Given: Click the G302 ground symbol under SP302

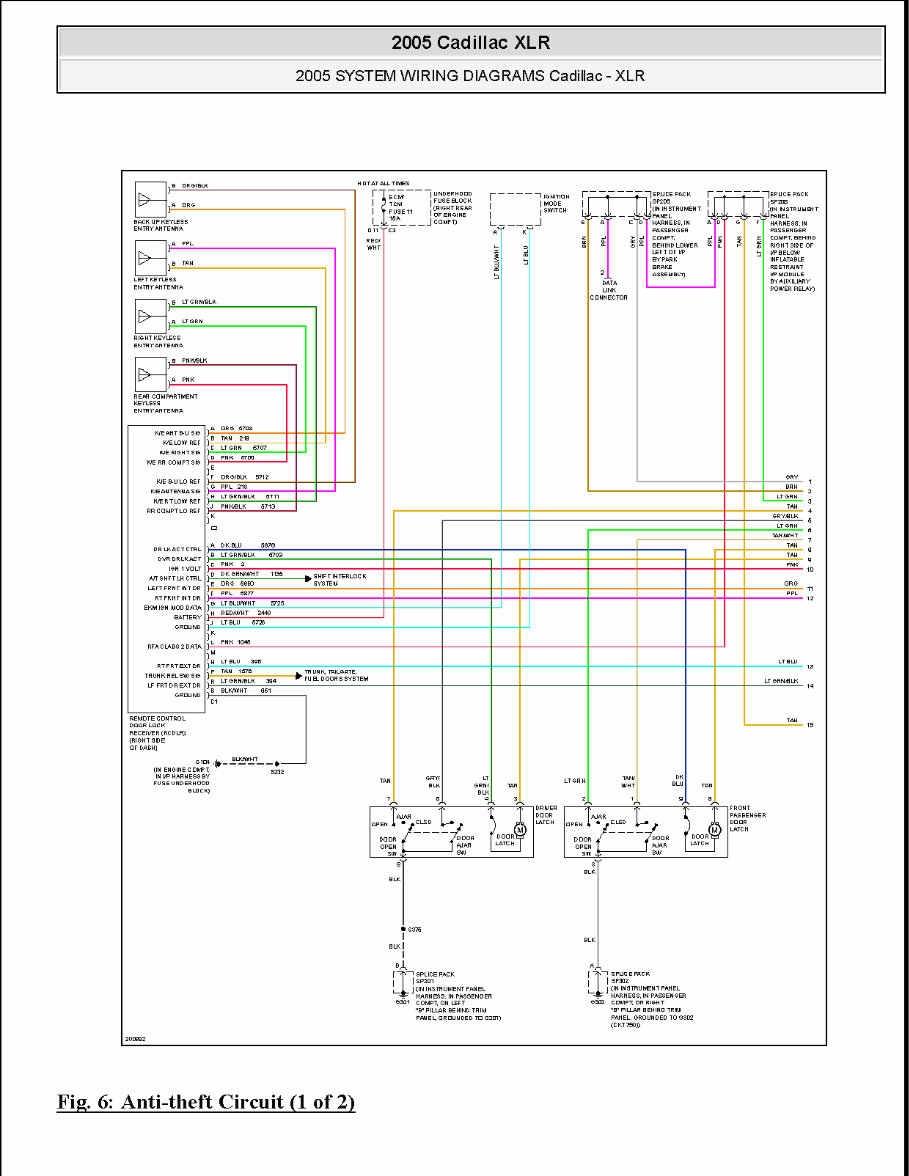Looking at the screenshot, I should coord(598,995).
